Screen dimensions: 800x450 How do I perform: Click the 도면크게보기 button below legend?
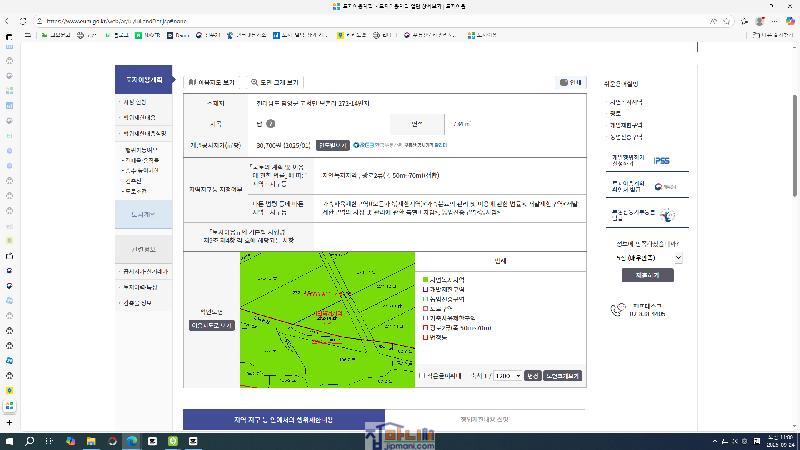click(x=563, y=376)
